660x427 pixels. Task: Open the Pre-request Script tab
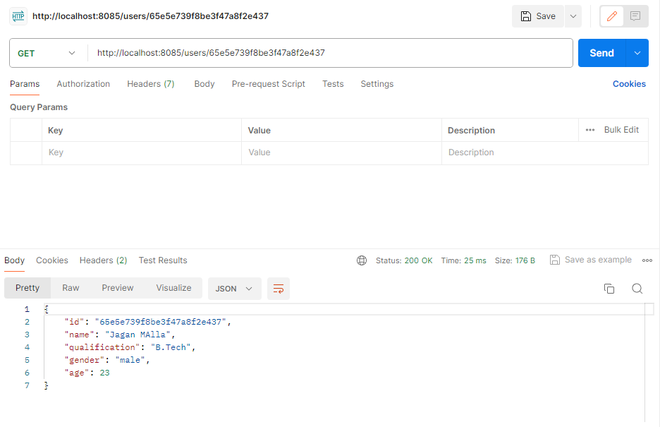click(x=268, y=84)
